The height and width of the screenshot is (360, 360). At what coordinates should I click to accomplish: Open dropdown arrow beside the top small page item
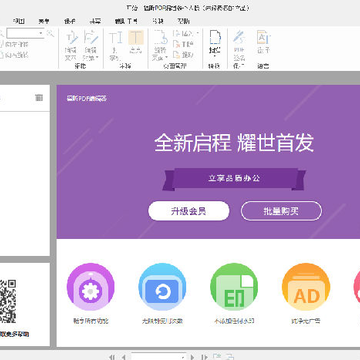point(197,33)
